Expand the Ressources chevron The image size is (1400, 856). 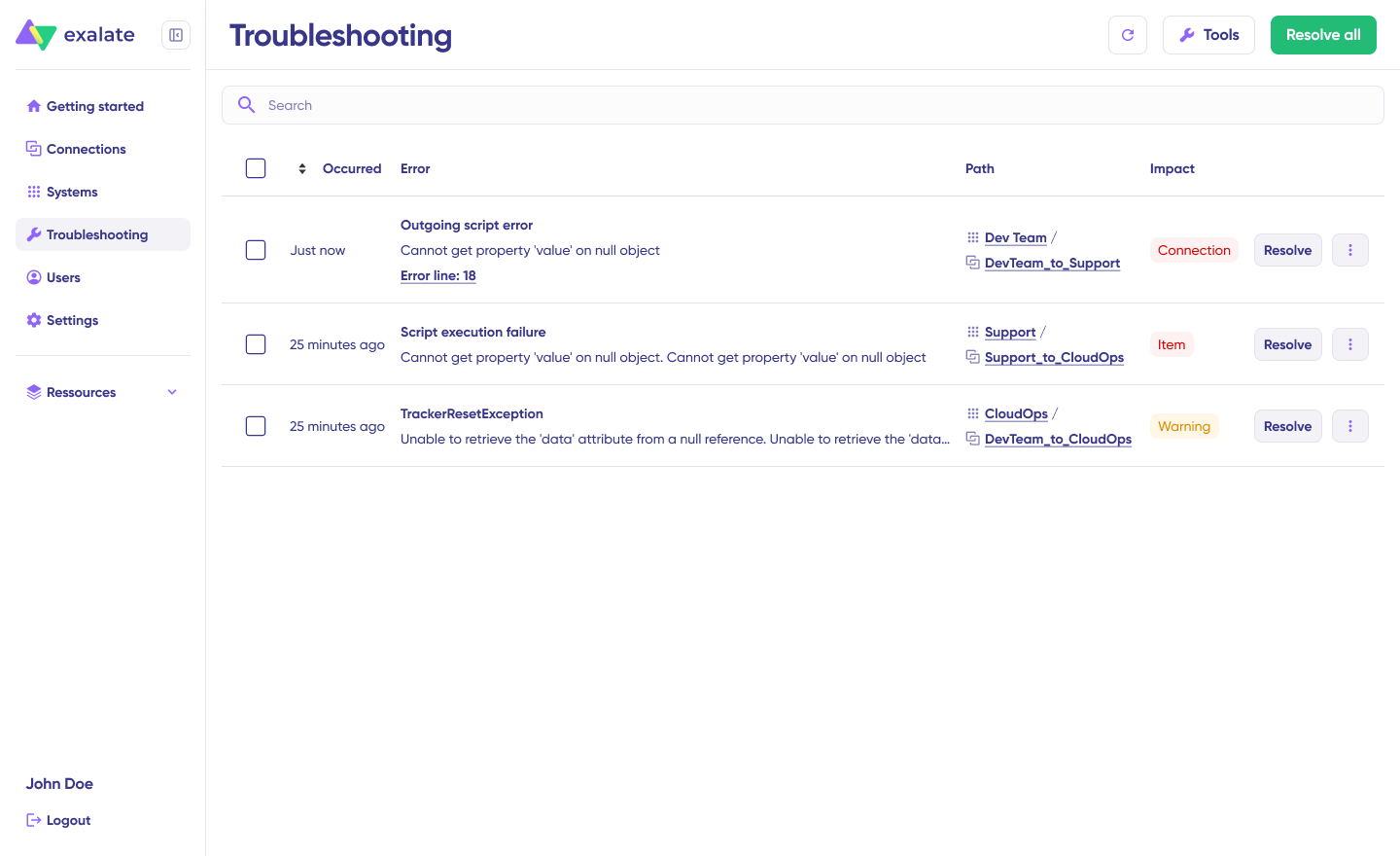click(172, 392)
